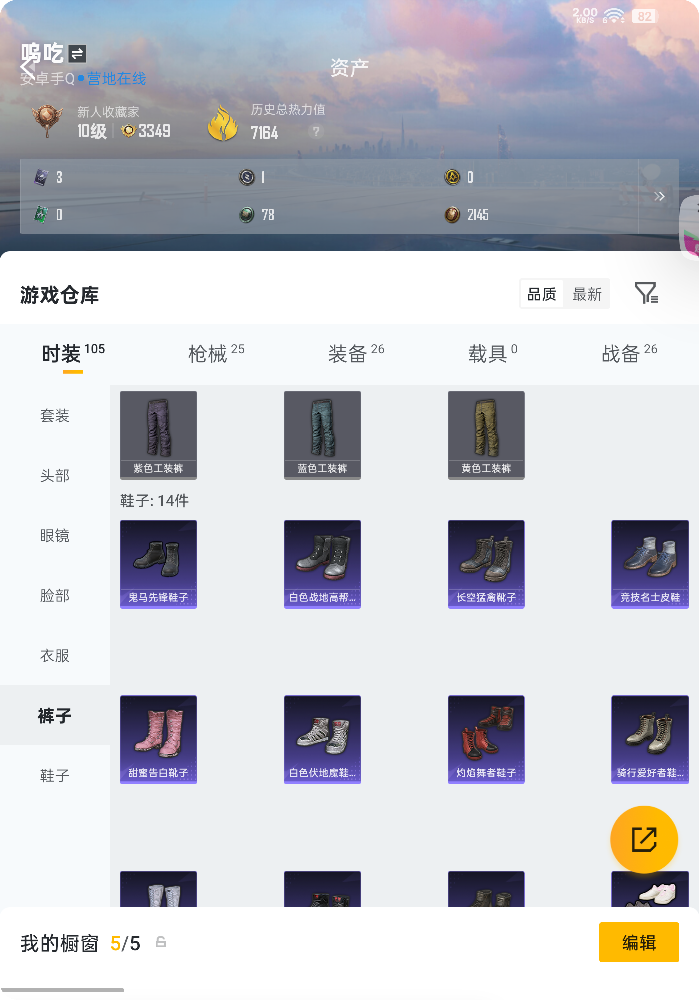Open the 长空猛禽靴子 item

click(486, 564)
